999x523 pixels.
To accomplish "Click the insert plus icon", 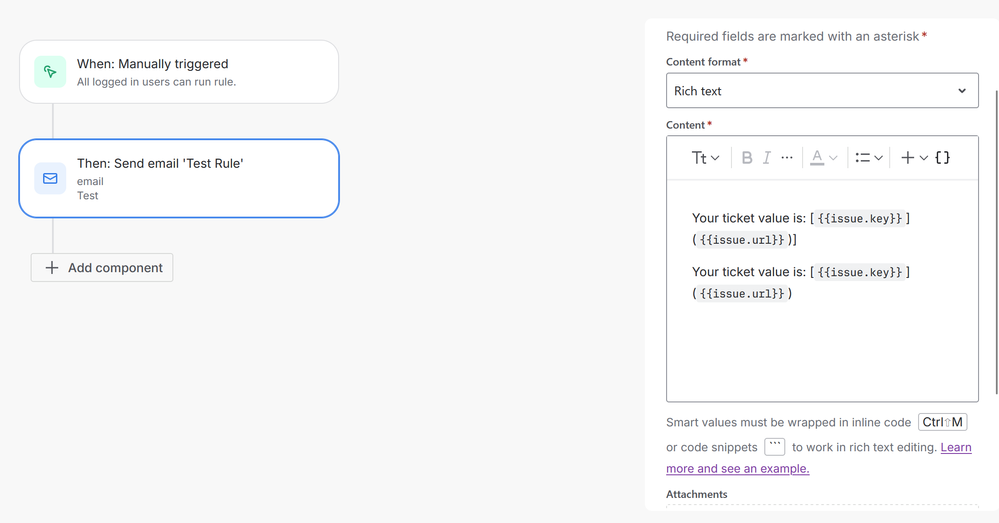I will point(908,158).
